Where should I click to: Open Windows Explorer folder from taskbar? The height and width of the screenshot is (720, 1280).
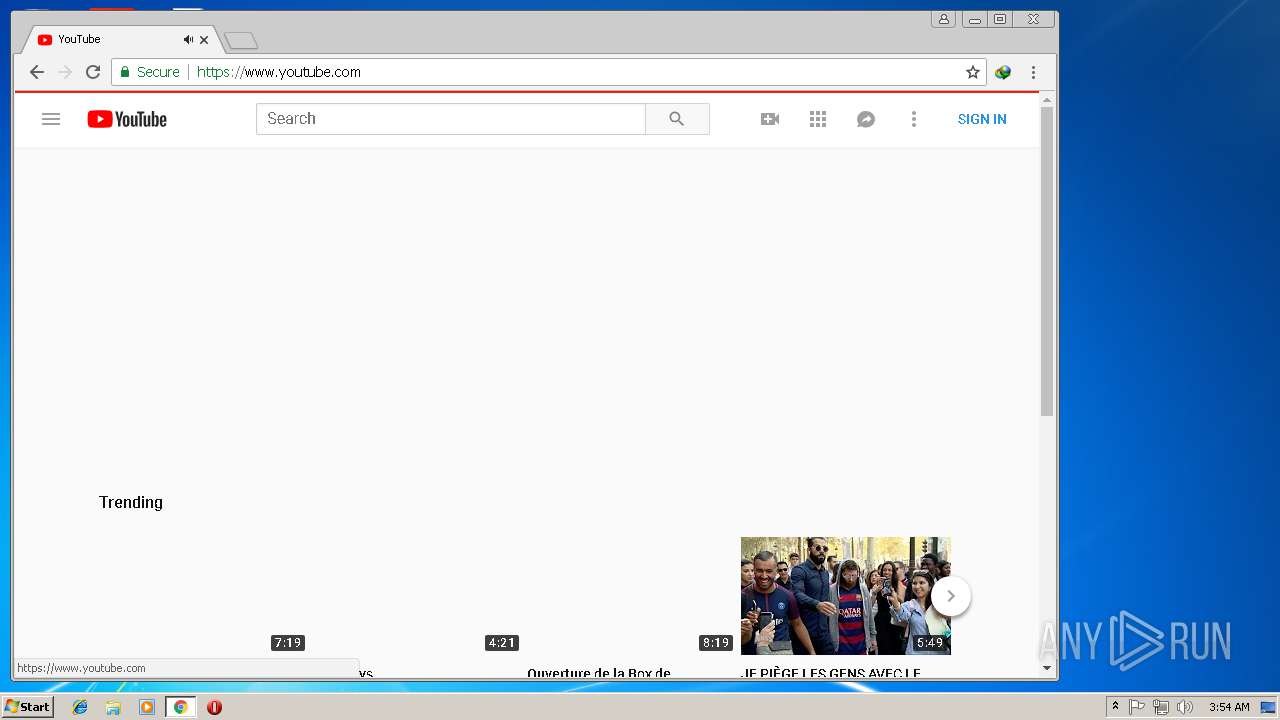[113, 707]
